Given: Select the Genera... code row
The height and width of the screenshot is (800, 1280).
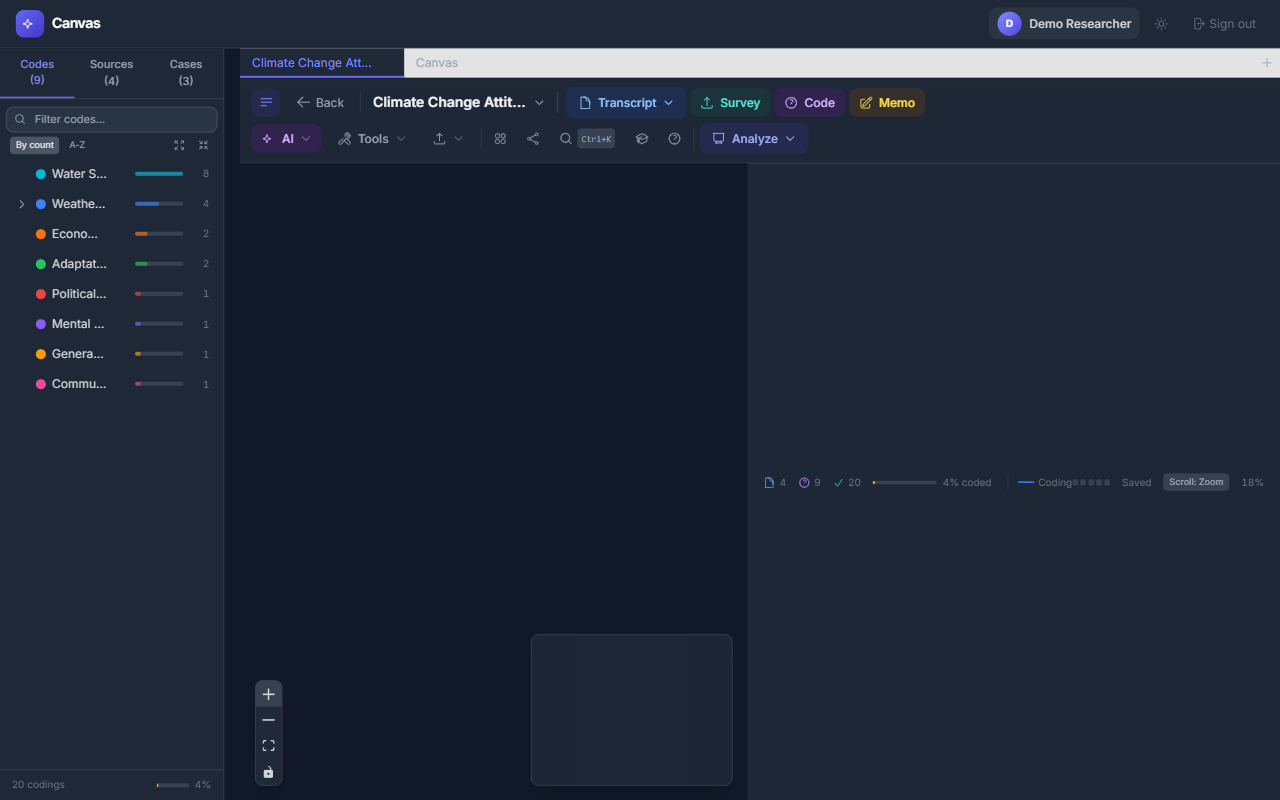Looking at the screenshot, I should (x=112, y=354).
